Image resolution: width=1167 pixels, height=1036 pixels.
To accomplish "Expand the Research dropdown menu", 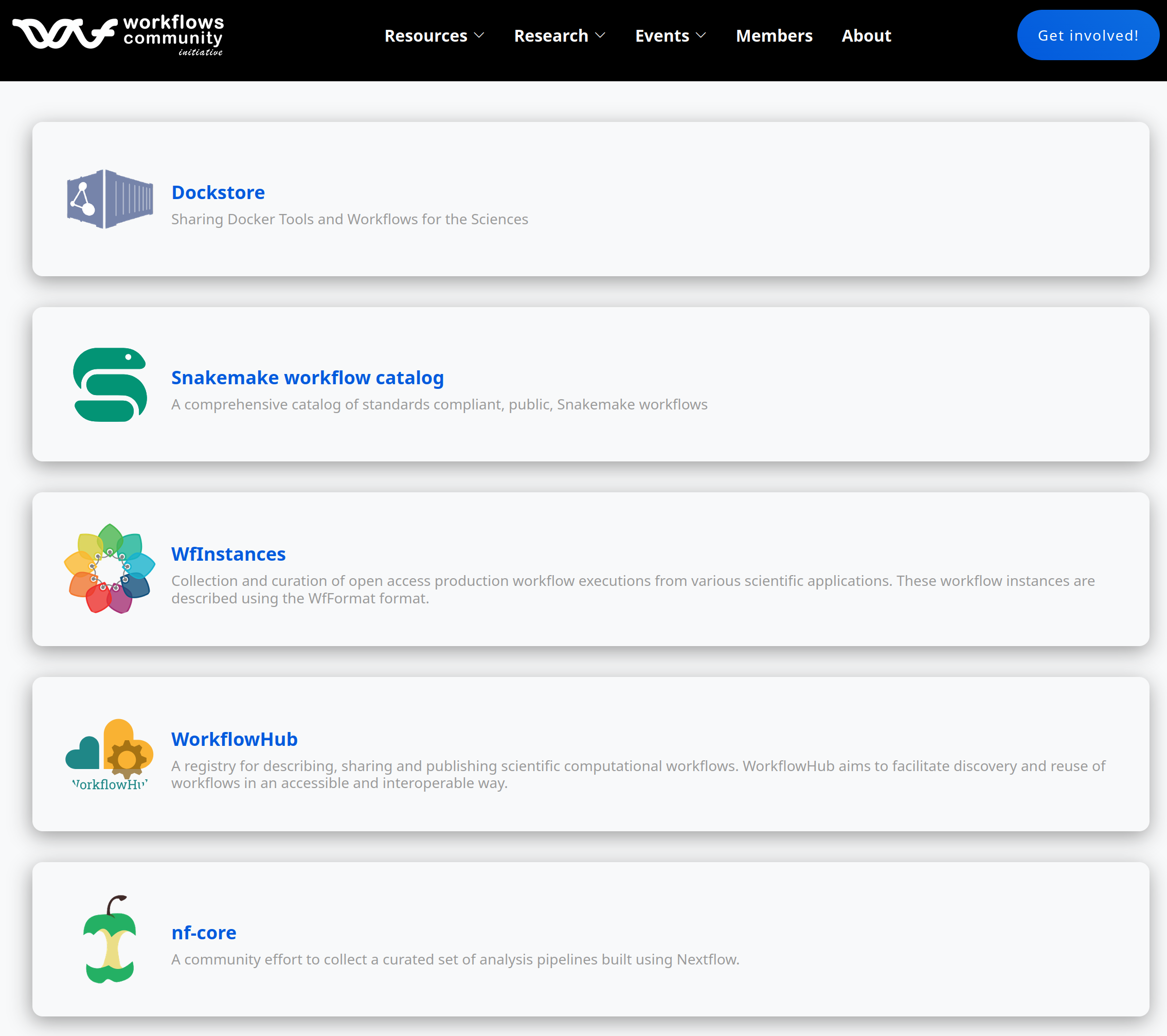I will [559, 35].
